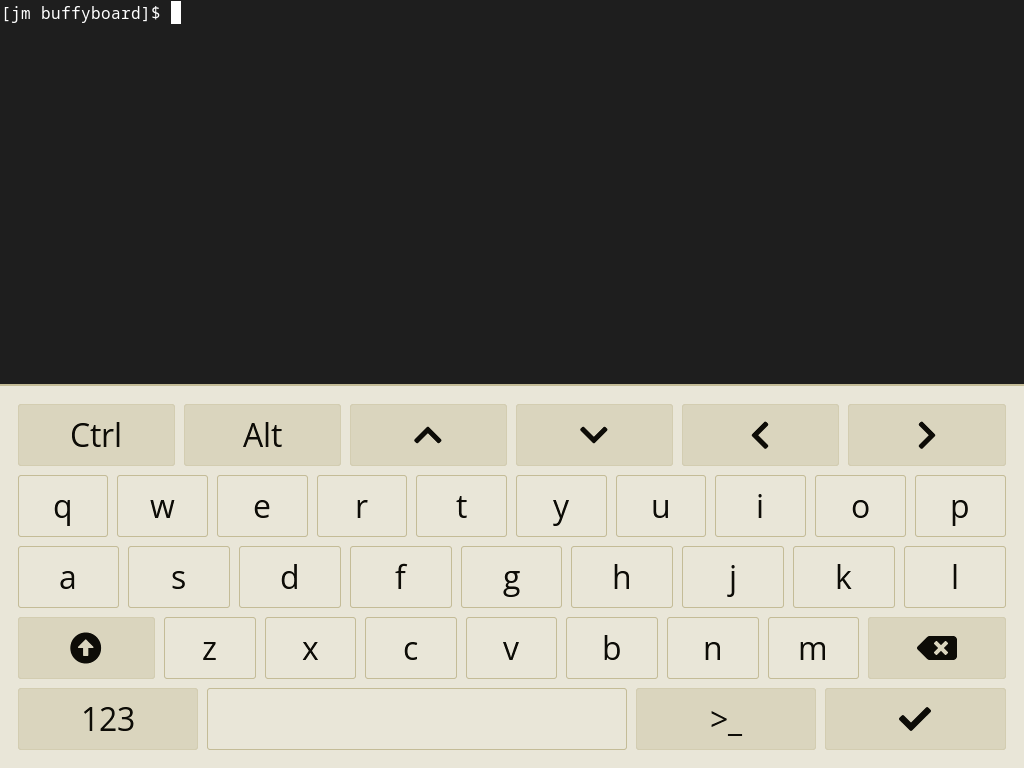Toggle the Alt modifier key
Image resolution: width=1024 pixels, height=768 pixels.
point(263,435)
